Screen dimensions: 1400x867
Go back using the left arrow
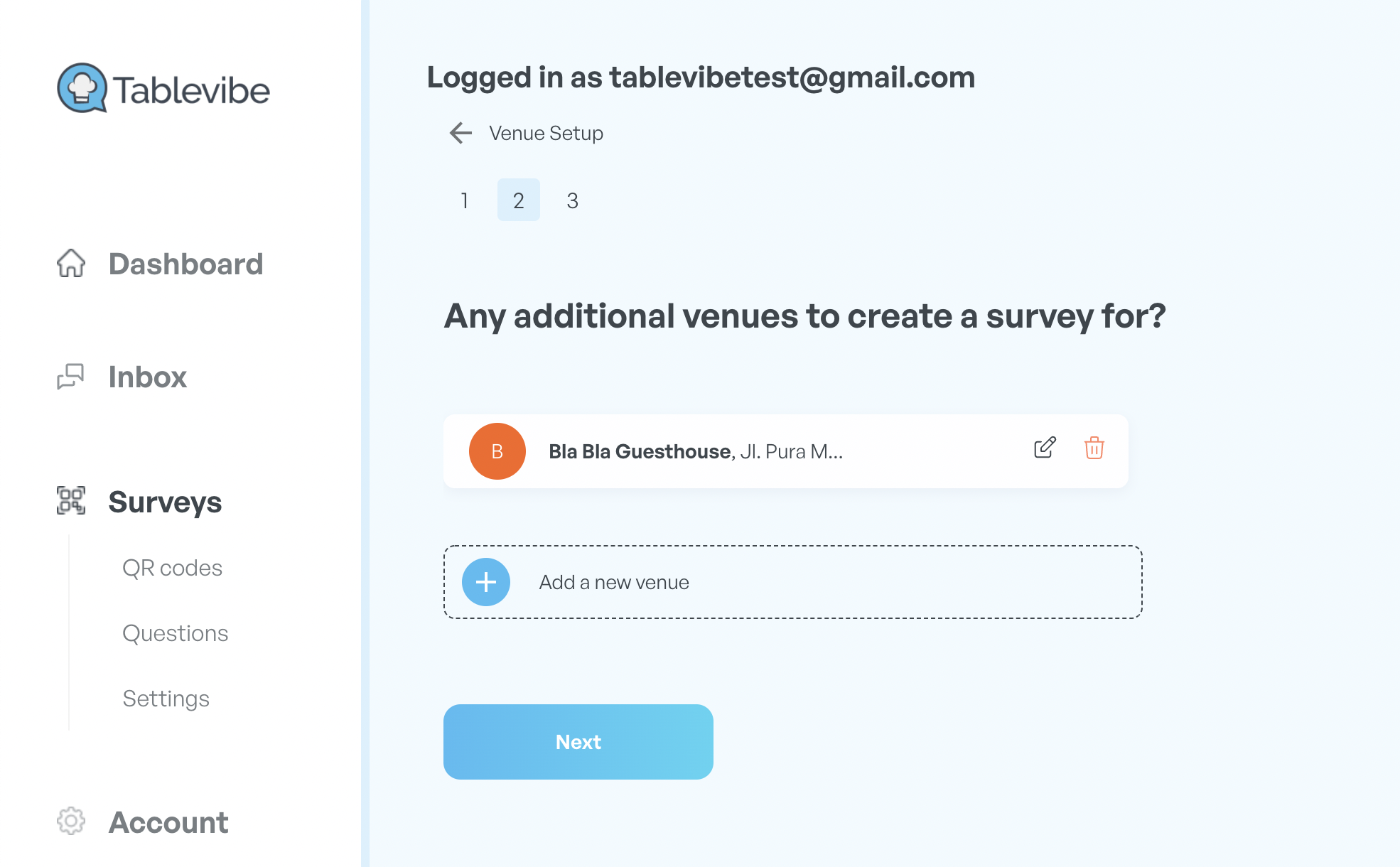tap(461, 133)
